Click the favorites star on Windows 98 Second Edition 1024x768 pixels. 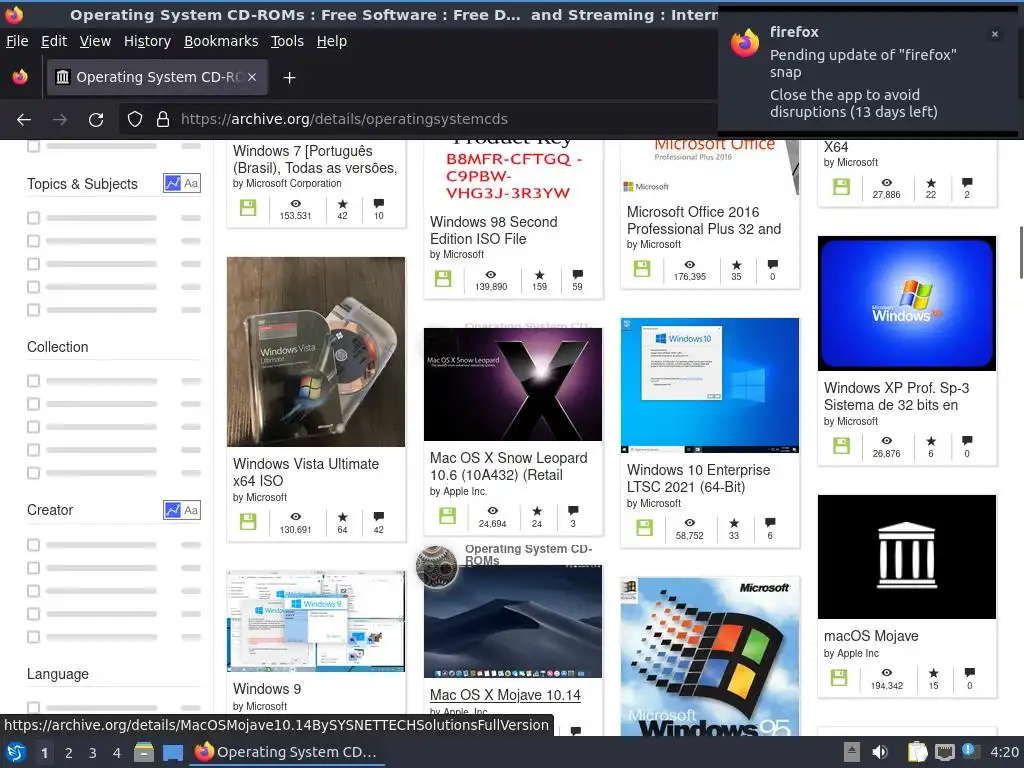(539, 274)
